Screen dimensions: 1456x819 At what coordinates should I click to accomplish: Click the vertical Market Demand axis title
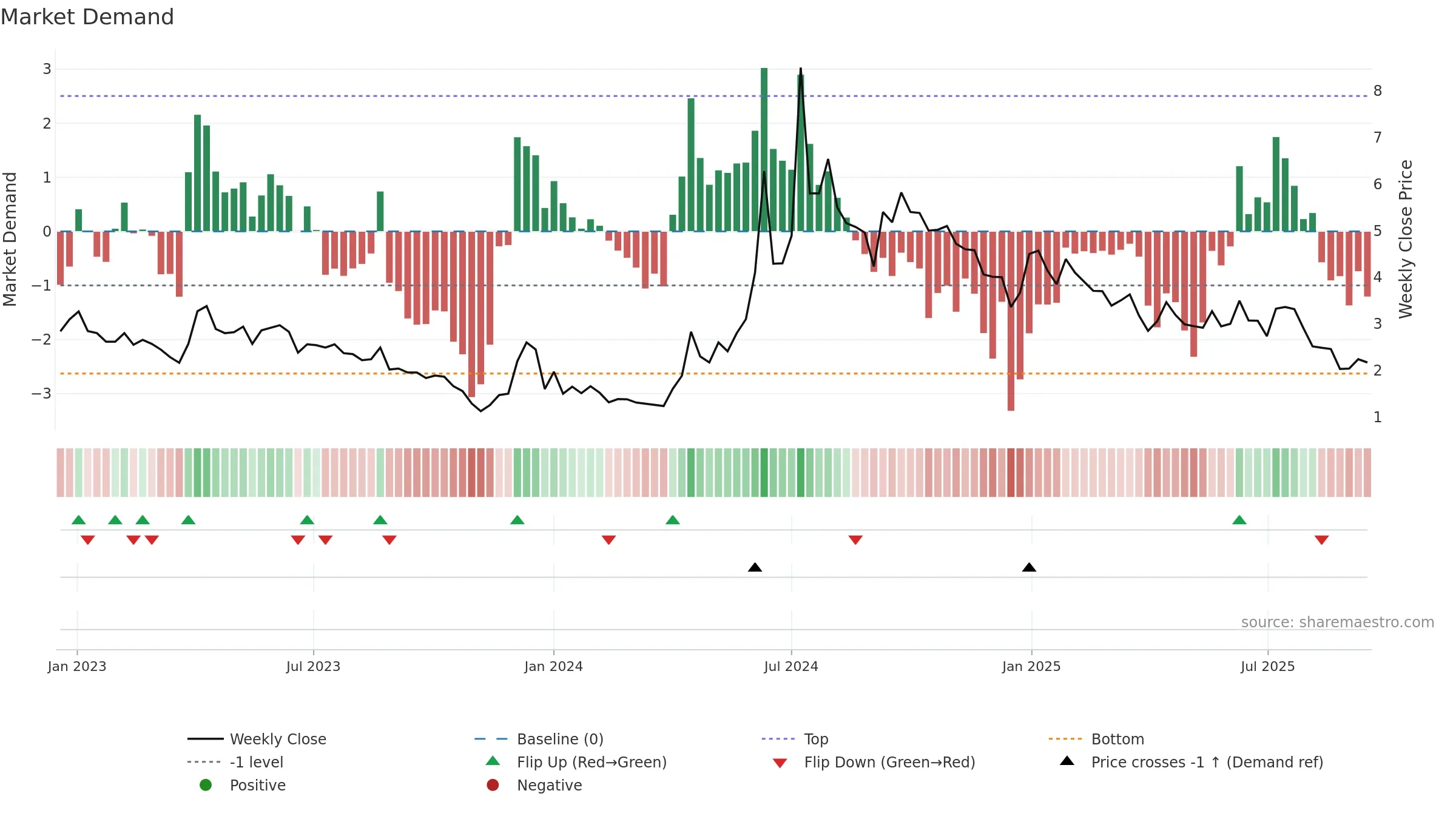click(x=10, y=239)
